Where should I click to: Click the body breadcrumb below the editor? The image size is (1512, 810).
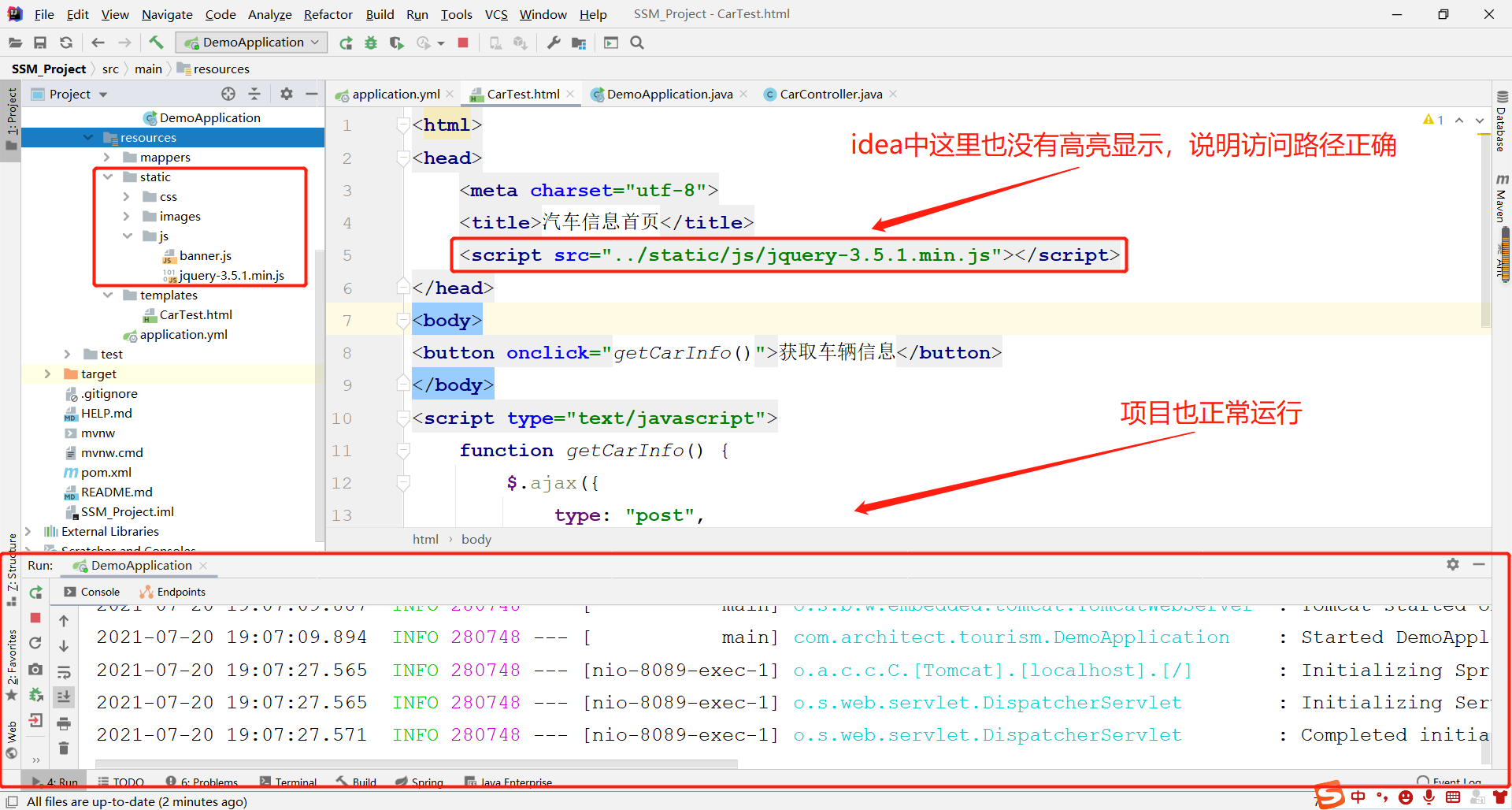[x=476, y=540]
